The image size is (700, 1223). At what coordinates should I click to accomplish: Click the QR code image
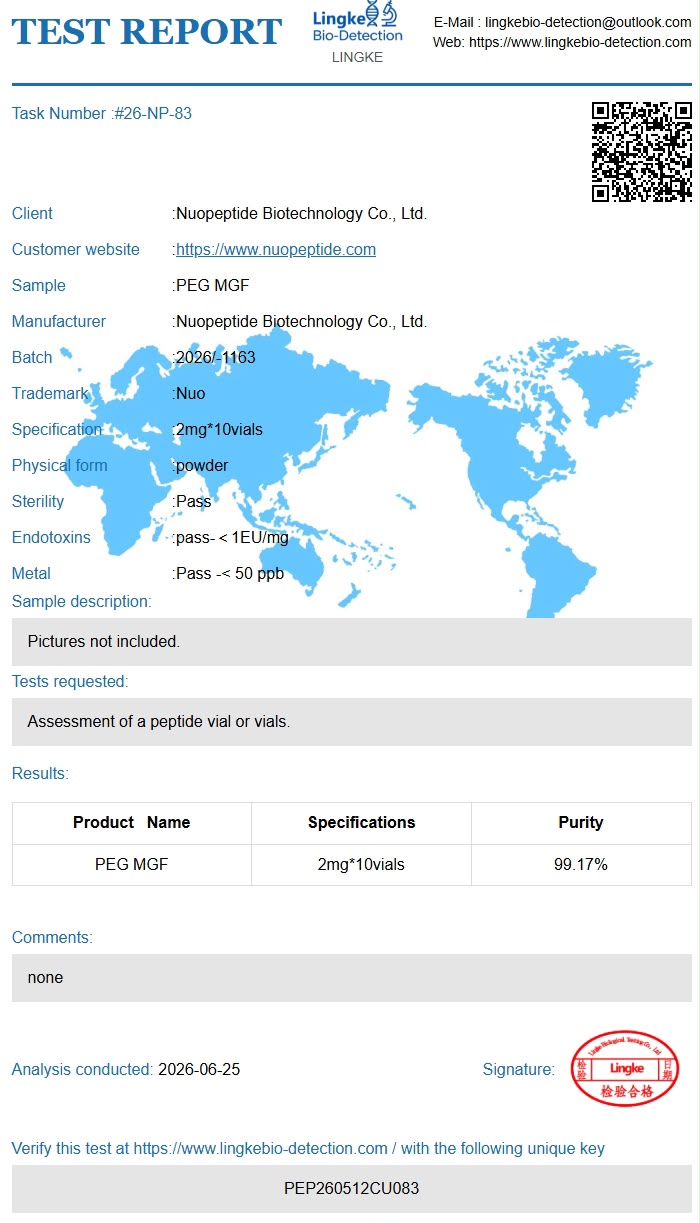click(641, 152)
